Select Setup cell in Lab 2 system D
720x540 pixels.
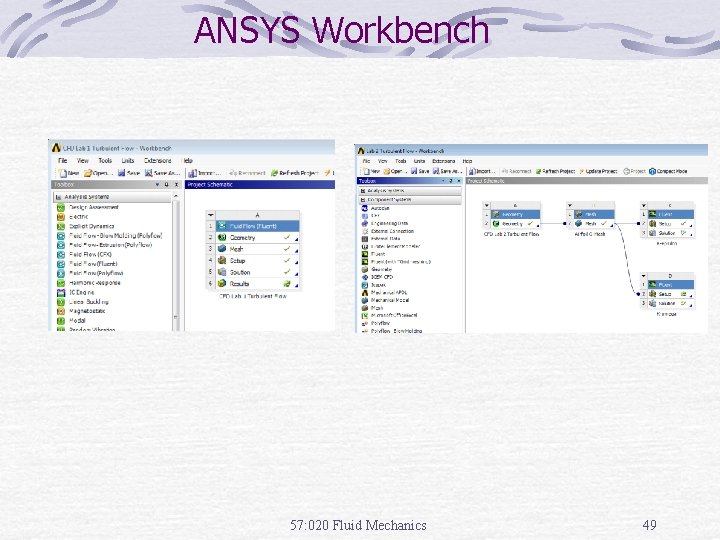(670, 294)
